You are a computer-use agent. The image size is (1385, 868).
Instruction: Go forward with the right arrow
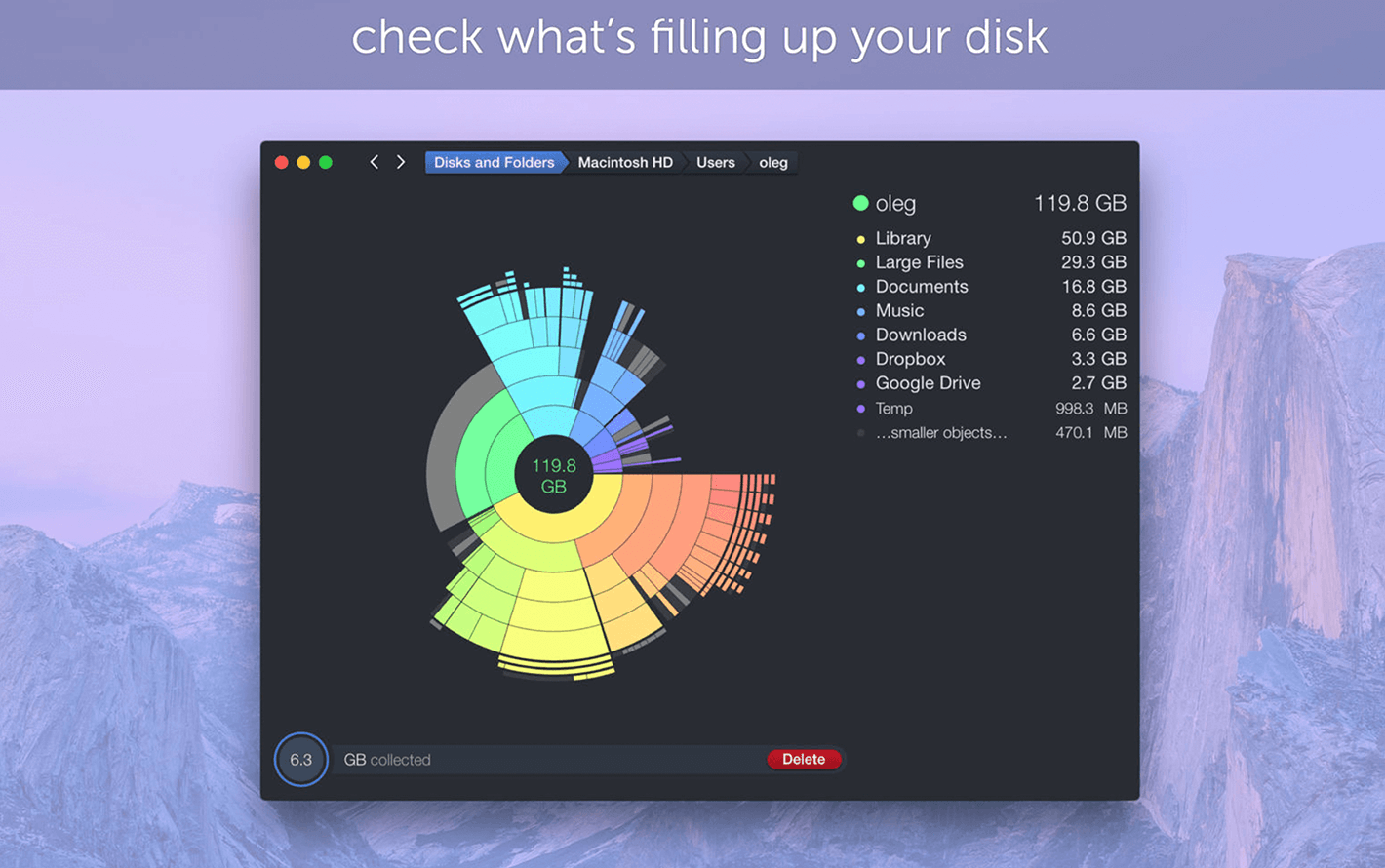pos(401,162)
